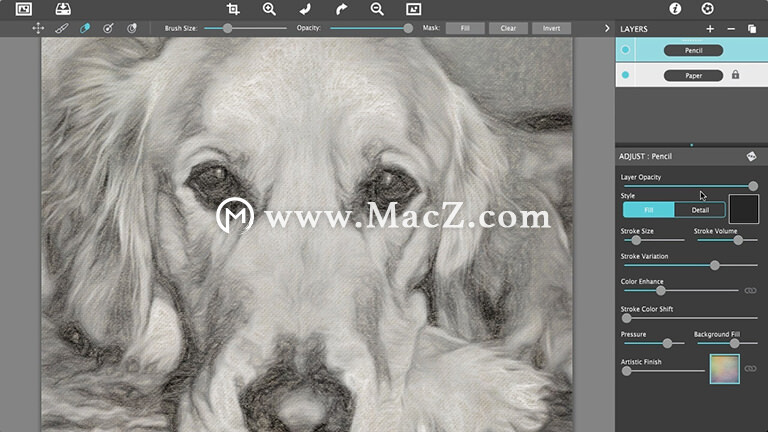Remove layer with the minus icon
Screen dimensions: 768x432
(x=731, y=29)
